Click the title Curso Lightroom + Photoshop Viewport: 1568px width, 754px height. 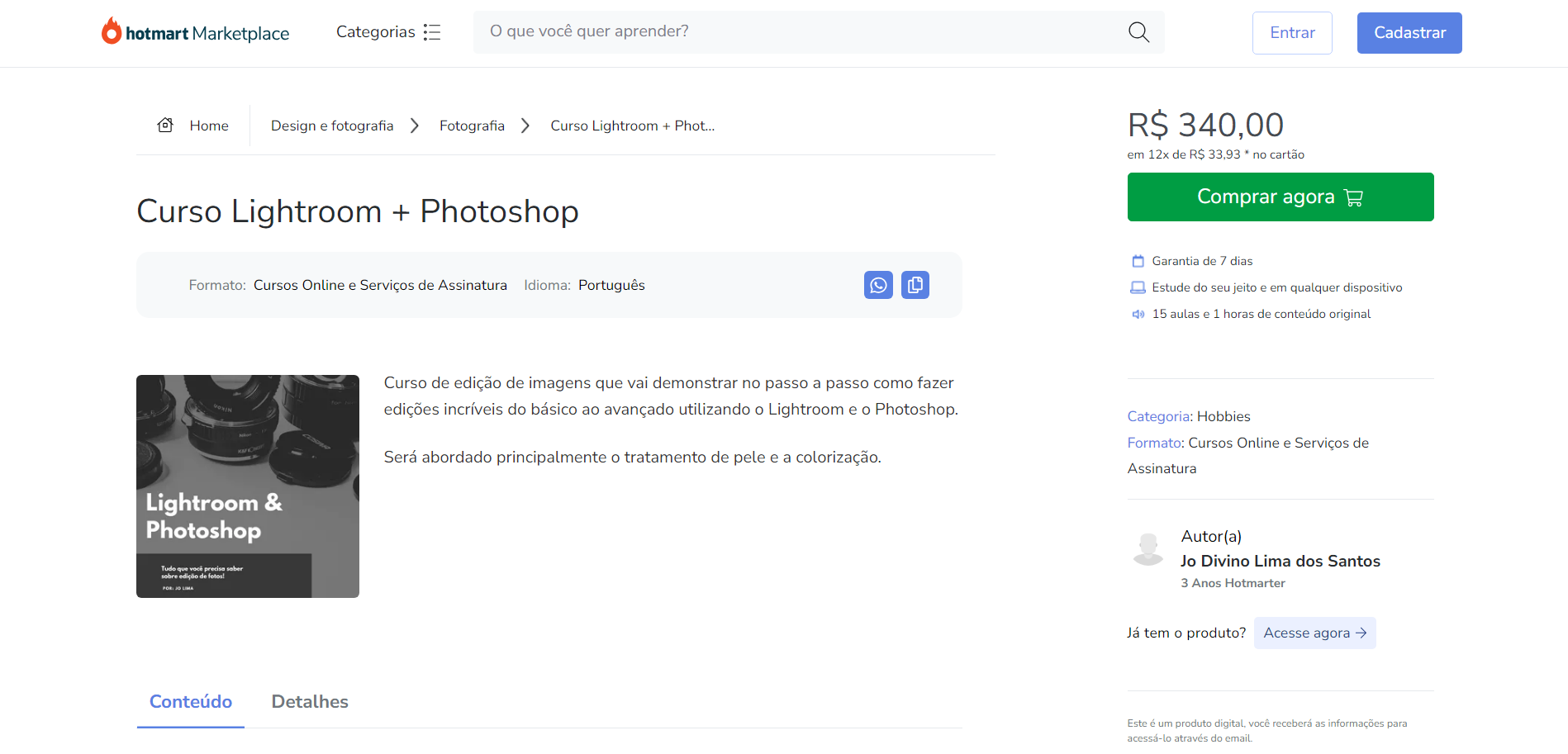(x=358, y=211)
